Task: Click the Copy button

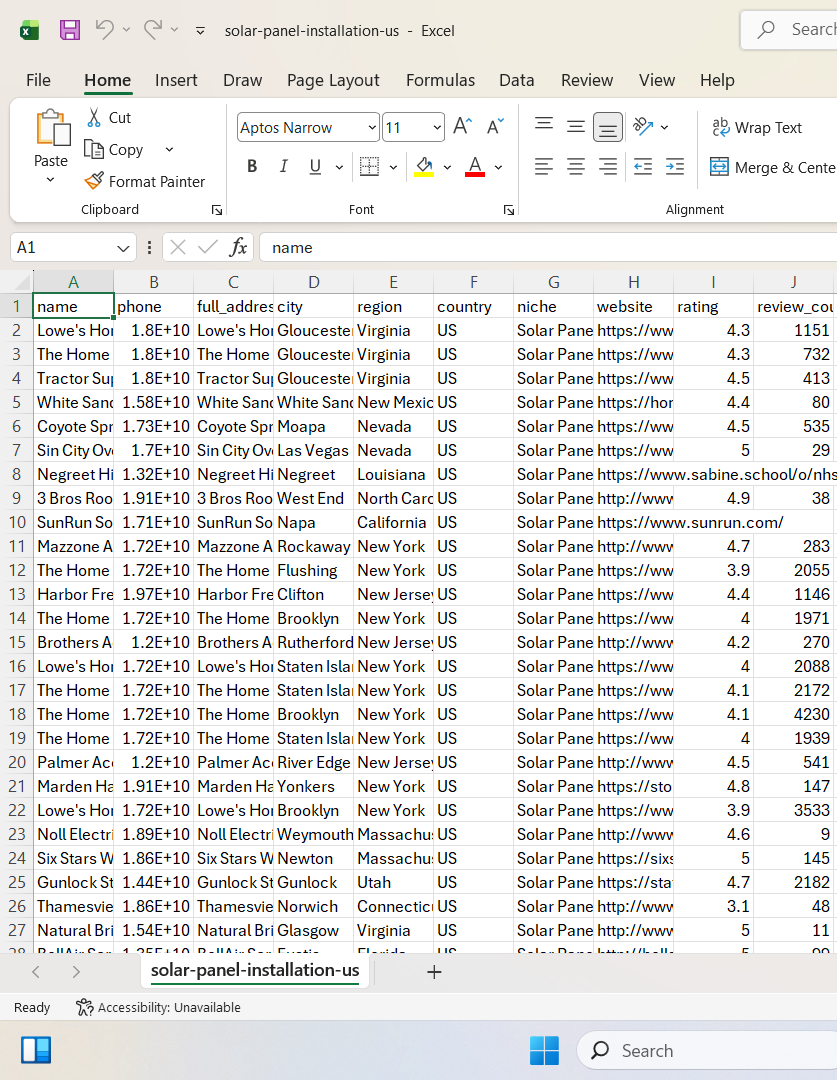Action: pyautogui.click(x=114, y=149)
